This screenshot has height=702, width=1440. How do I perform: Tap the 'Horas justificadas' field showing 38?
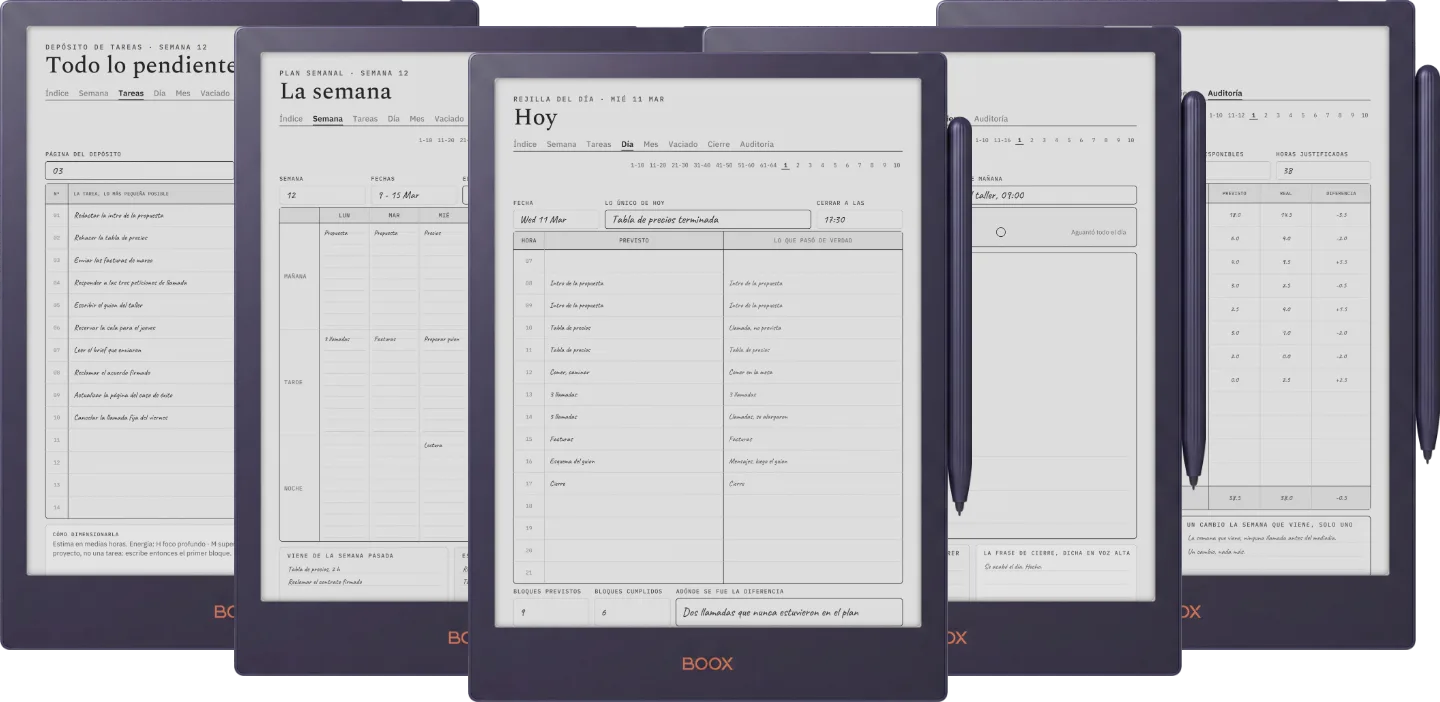pyautogui.click(x=1323, y=171)
